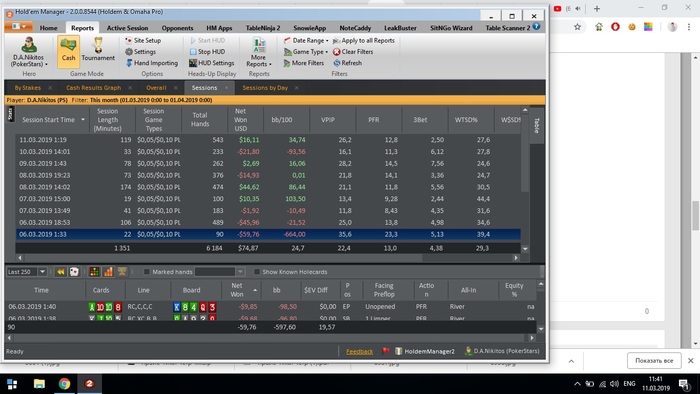Open the Game Type filter dropdown

[x=306, y=52]
